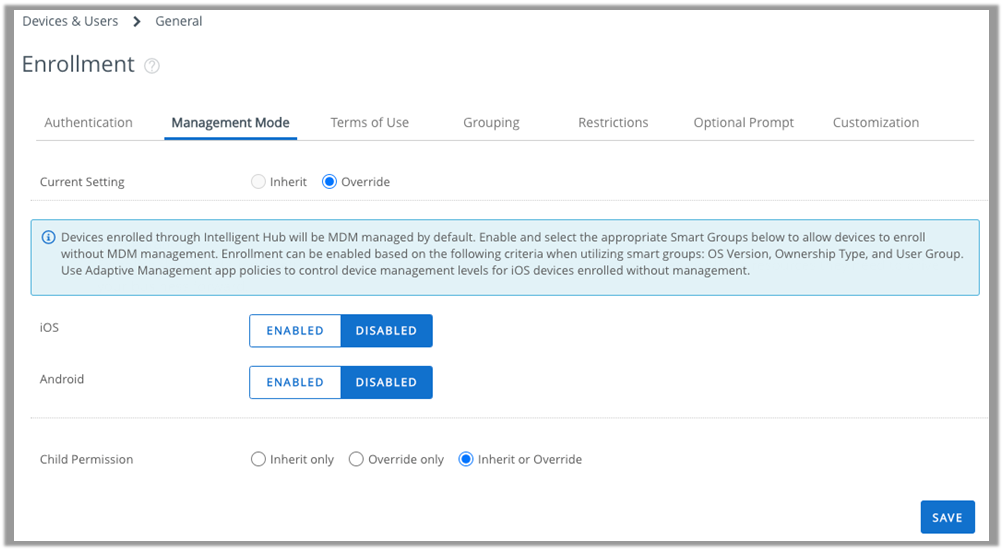Switch to the Optional Prompt tab
The width and height of the screenshot is (1003, 551).
tap(743, 123)
